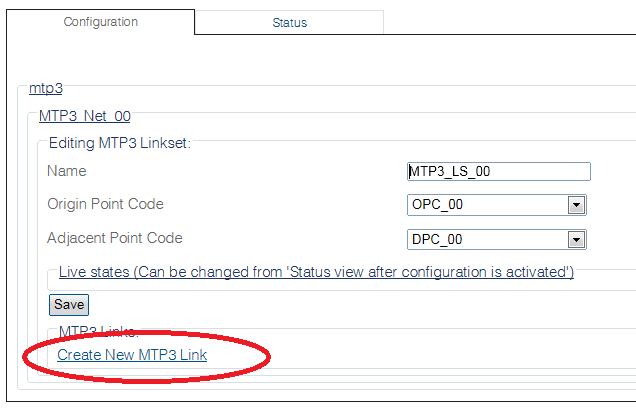Image resolution: width=636 pixels, height=411 pixels.
Task: Click the blank area below the tabs
Action: pyautogui.click(x=320, y=59)
